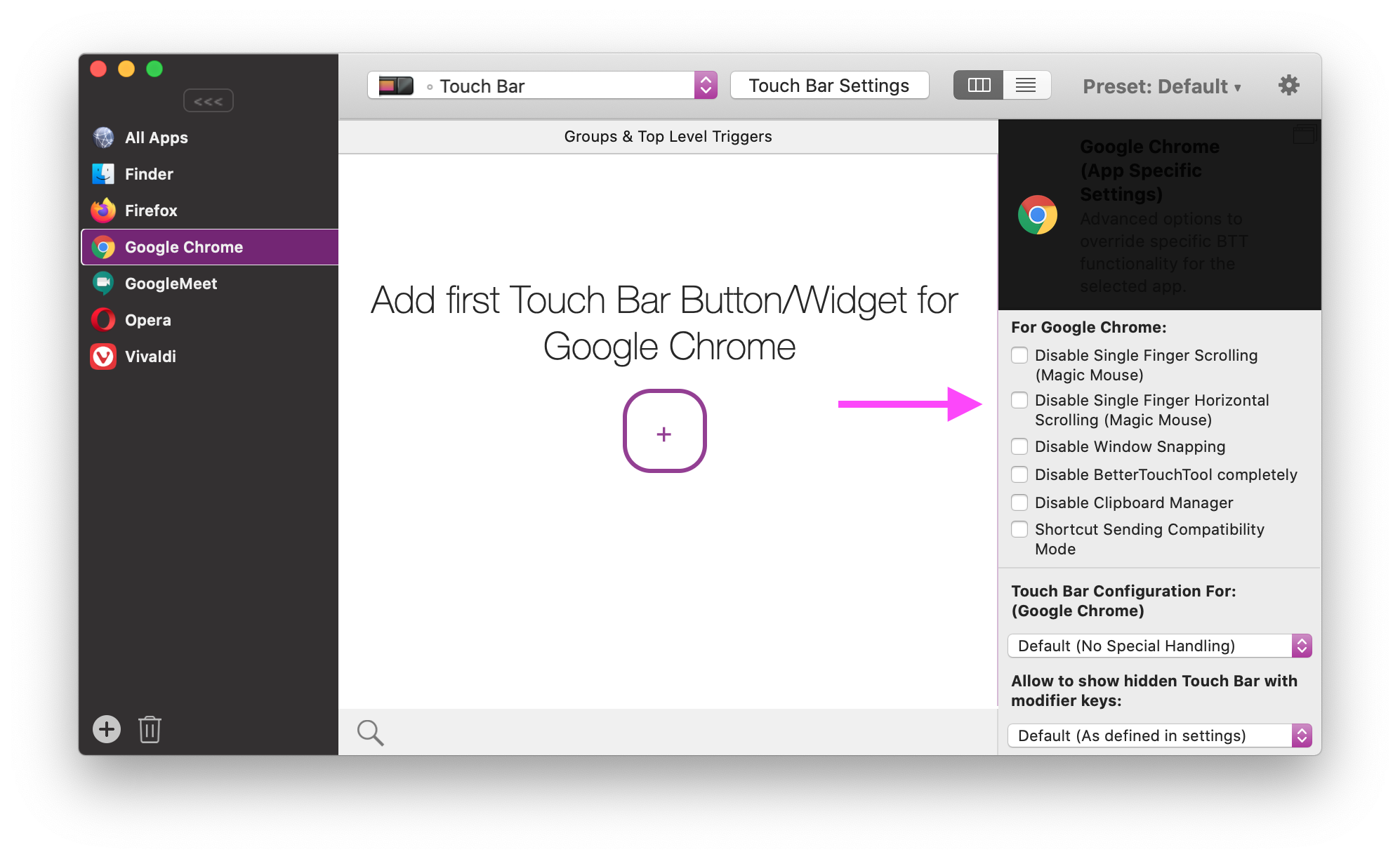
Task: Select Opera in the app list
Action: coord(209,320)
